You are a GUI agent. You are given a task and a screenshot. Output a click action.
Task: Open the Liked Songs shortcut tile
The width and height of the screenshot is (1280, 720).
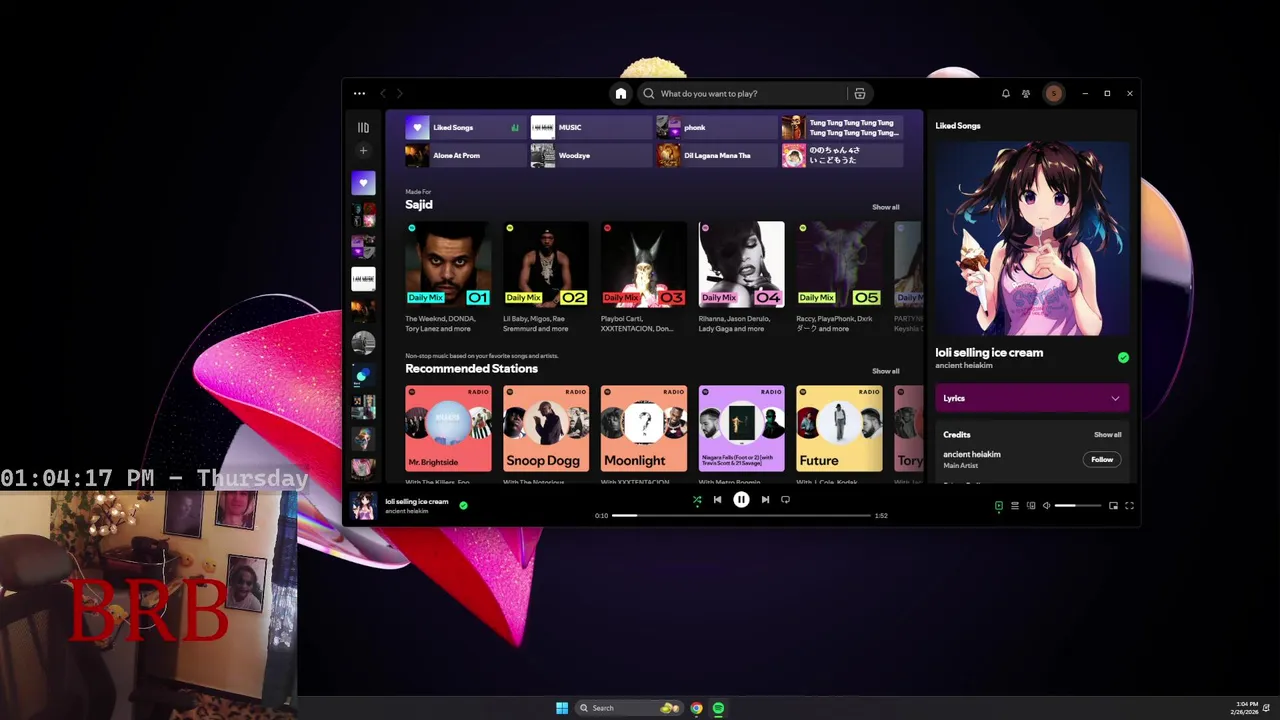click(465, 128)
